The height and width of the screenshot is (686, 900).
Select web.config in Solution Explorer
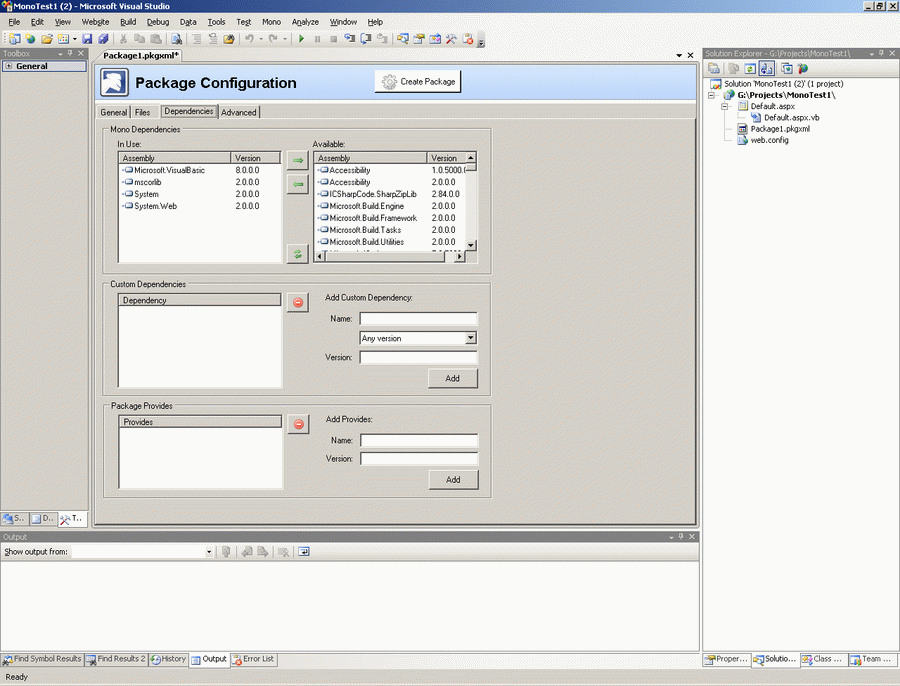[769, 140]
